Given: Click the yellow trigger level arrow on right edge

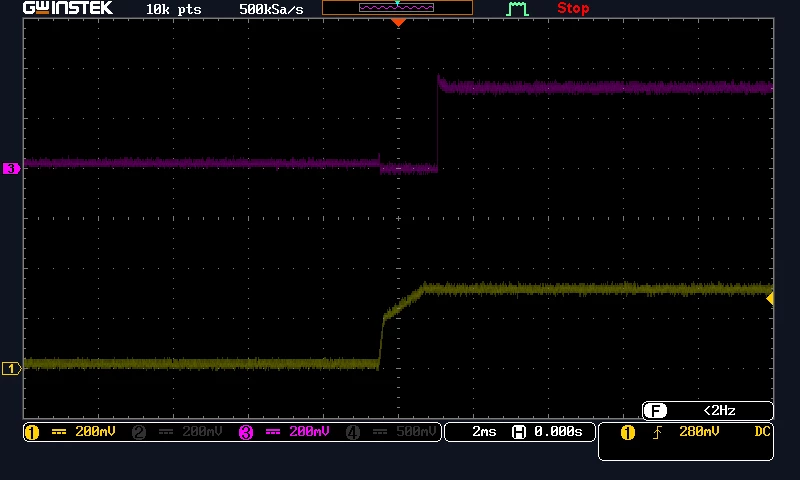Looking at the screenshot, I should pyautogui.click(x=770, y=298).
